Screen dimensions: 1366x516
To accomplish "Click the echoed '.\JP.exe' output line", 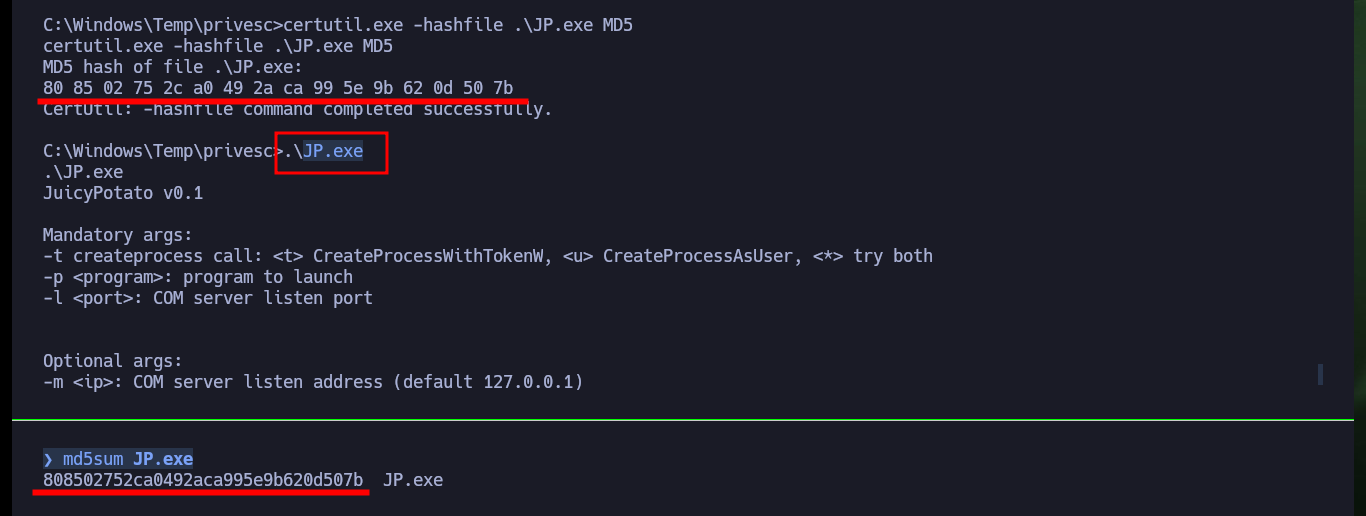I will (x=83, y=172).
